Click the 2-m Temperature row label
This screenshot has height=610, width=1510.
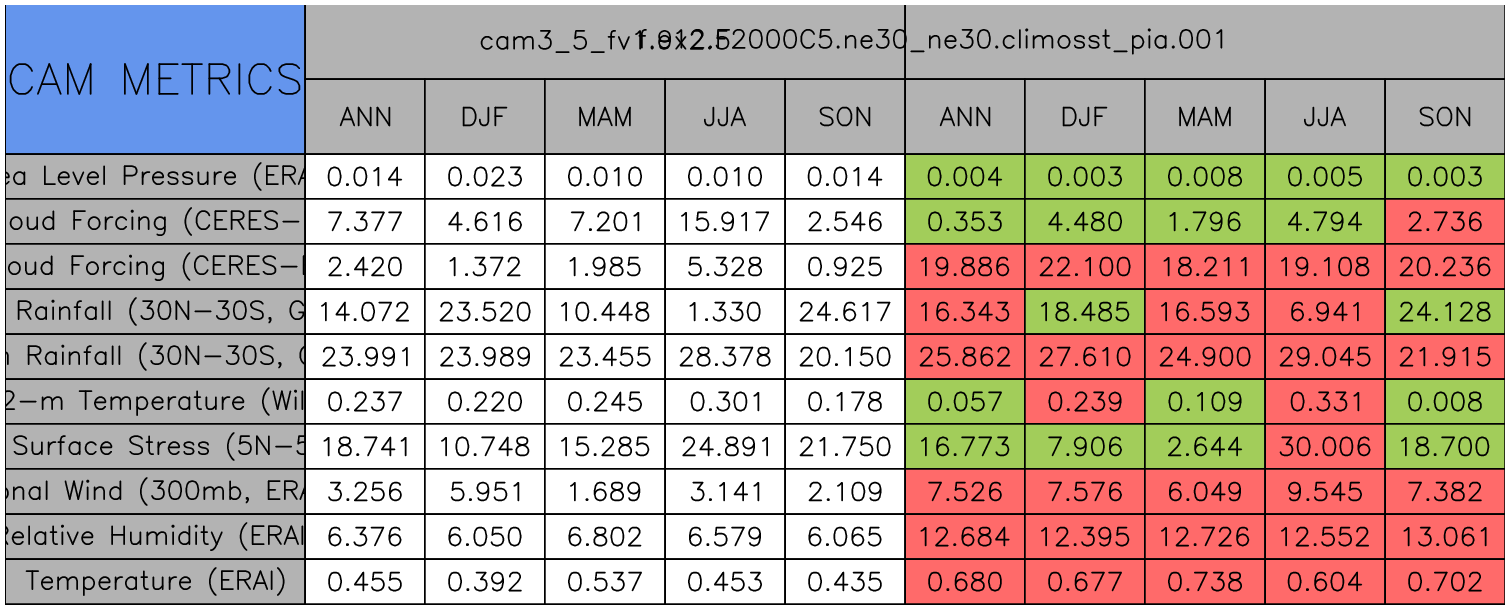coord(155,401)
